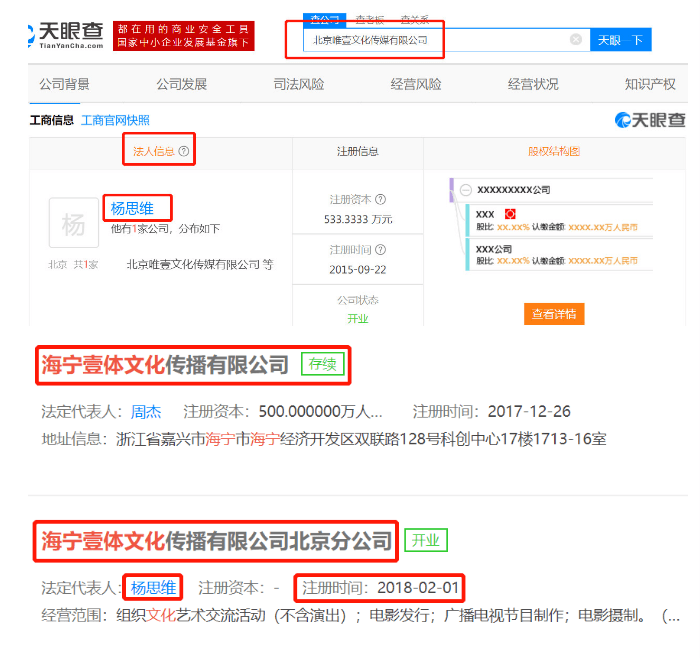This screenshot has height=658, width=700.
Task: Click the help icon next to 法人信息
Action: (x=183, y=152)
